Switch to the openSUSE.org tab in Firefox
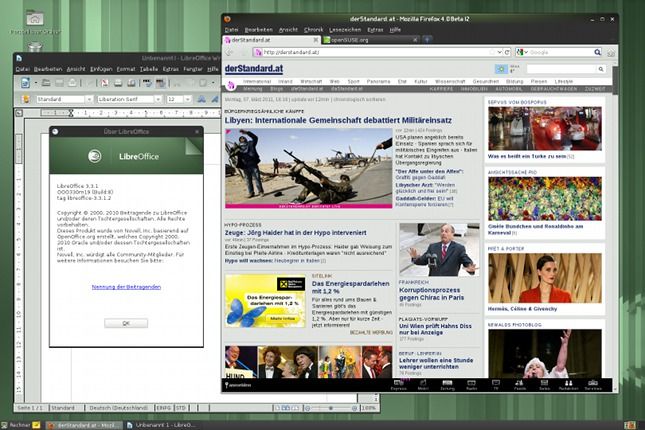Image resolution: width=645 pixels, height=430 pixels. (x=371, y=40)
